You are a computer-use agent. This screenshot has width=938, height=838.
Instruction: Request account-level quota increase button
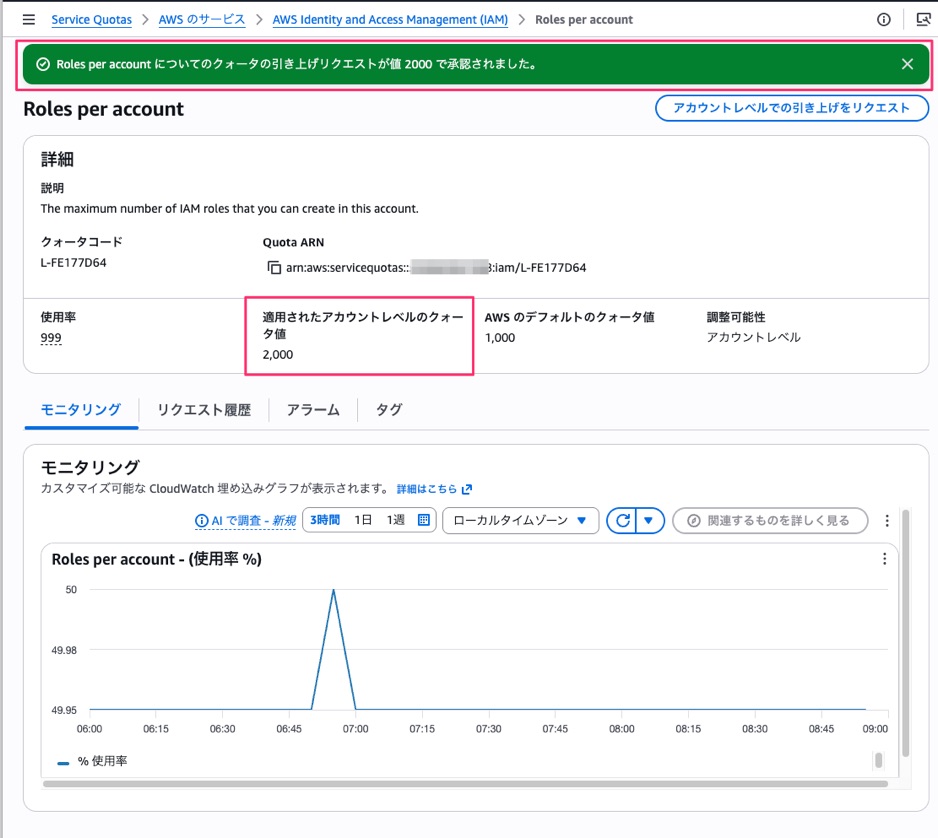(x=791, y=108)
